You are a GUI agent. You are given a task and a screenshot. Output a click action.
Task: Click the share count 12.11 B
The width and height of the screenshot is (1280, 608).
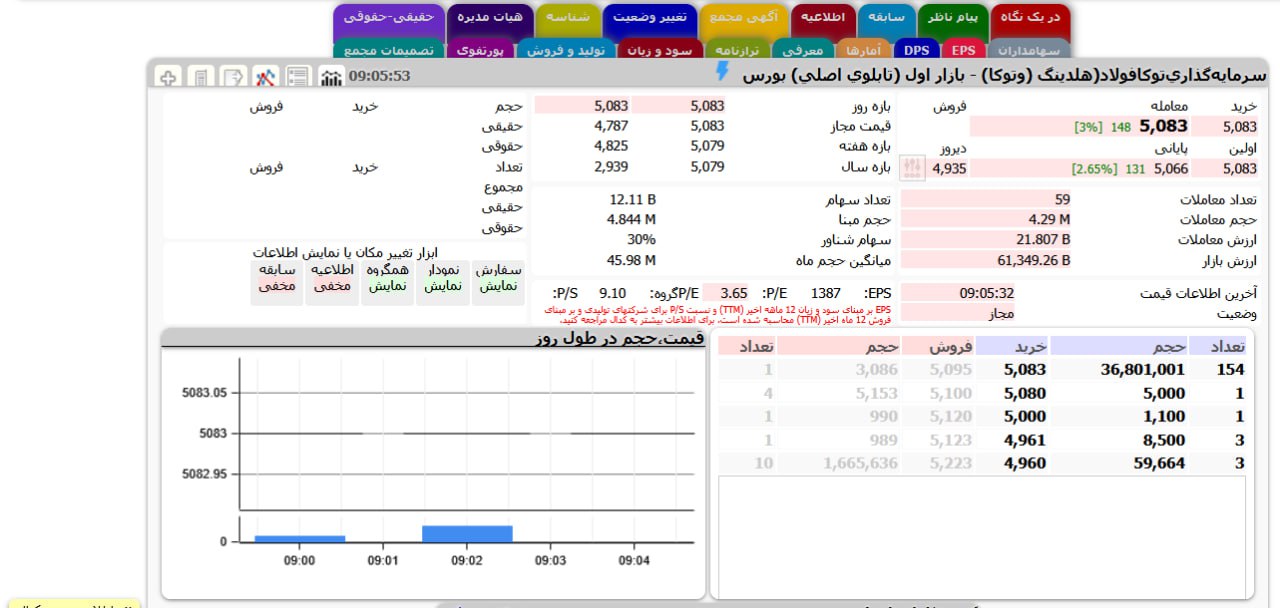click(631, 199)
